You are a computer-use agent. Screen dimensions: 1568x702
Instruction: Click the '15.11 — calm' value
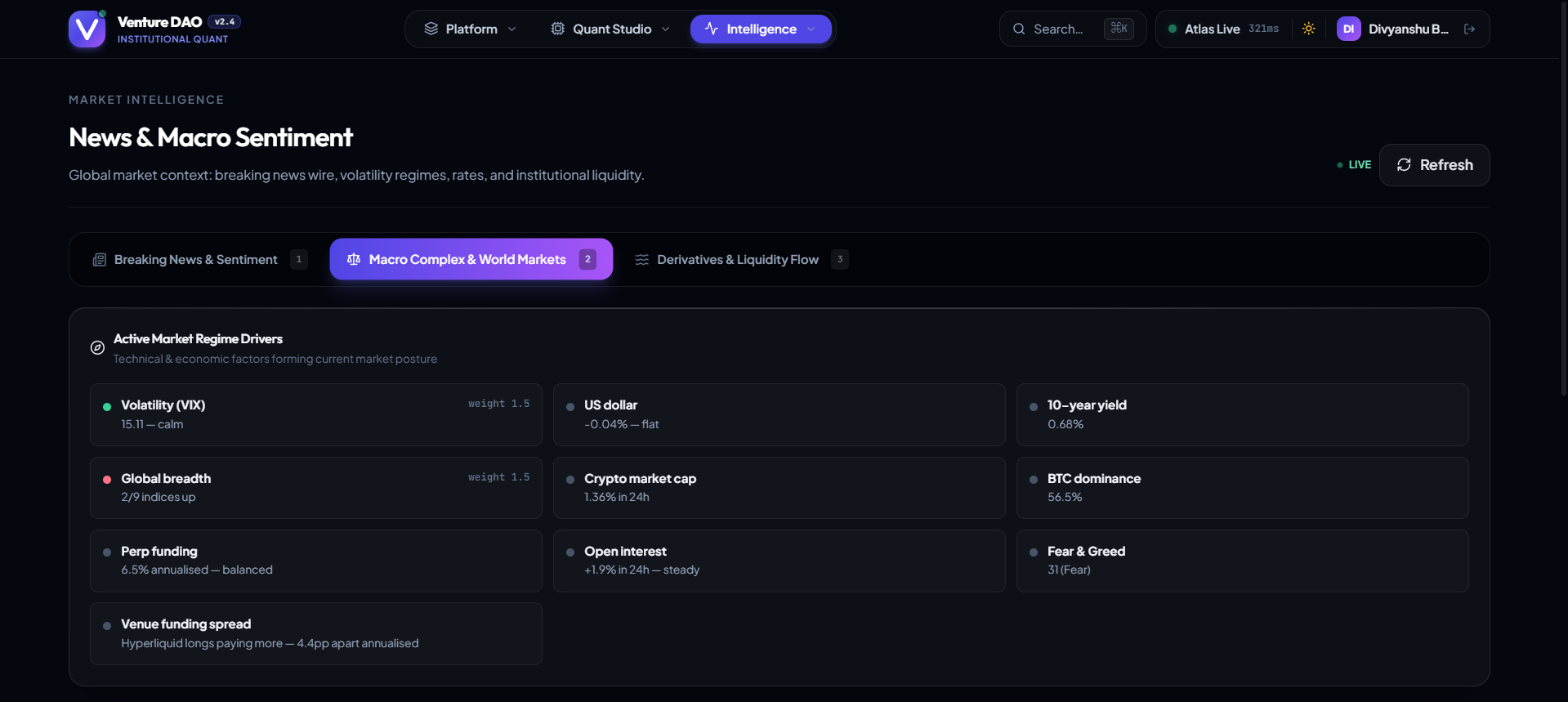[x=152, y=424]
